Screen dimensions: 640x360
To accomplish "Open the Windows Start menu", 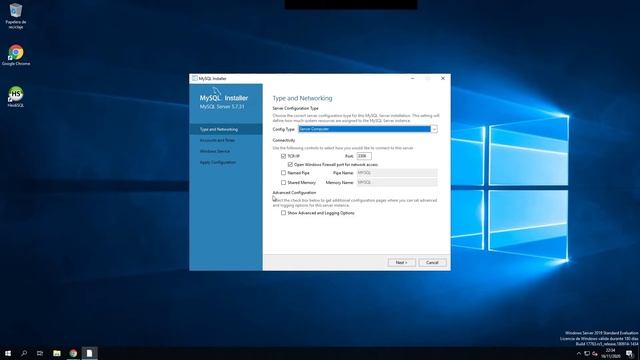I will [8, 353].
